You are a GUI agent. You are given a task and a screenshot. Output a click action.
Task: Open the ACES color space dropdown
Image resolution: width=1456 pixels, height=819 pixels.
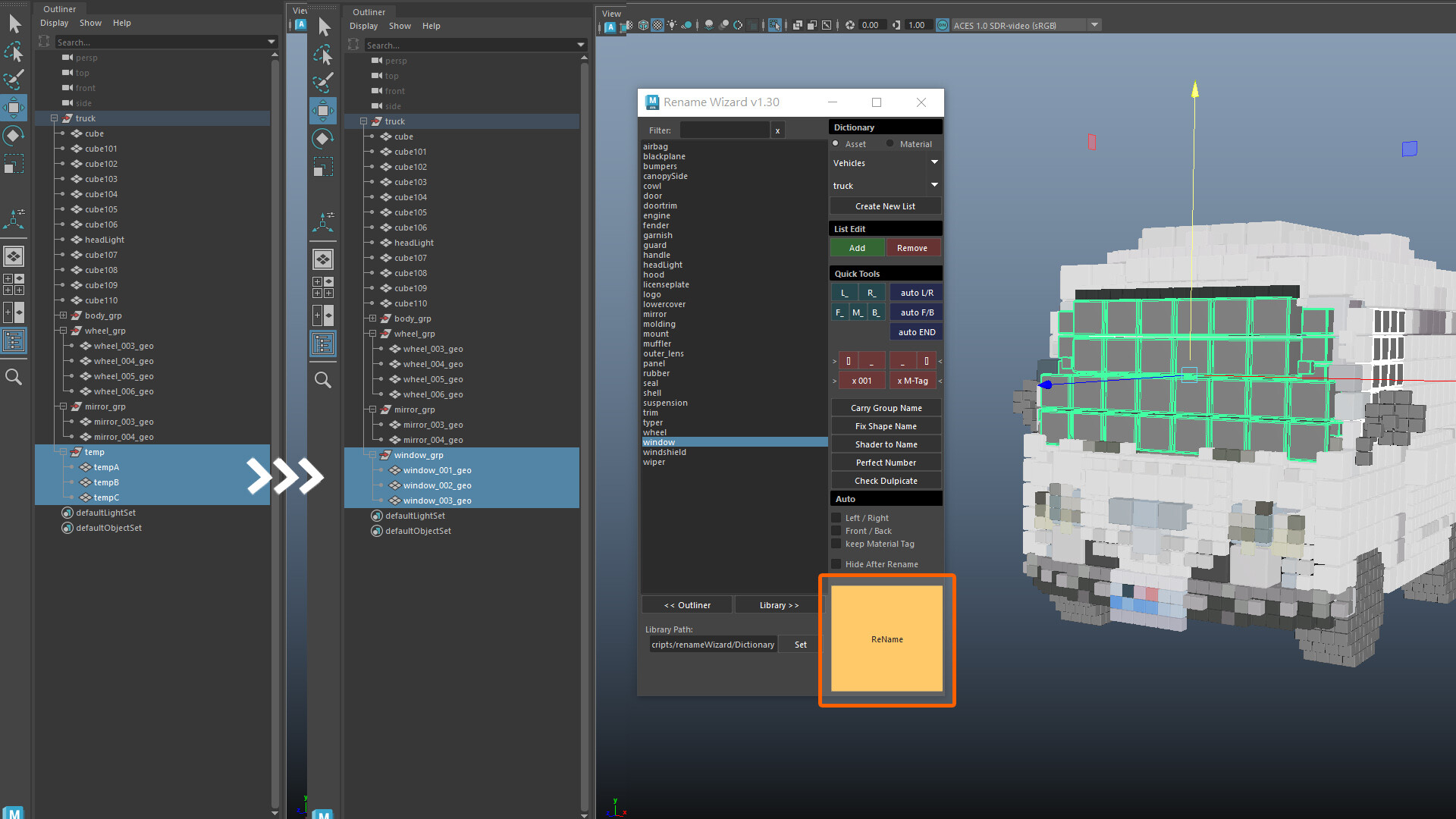pyautogui.click(x=1094, y=24)
